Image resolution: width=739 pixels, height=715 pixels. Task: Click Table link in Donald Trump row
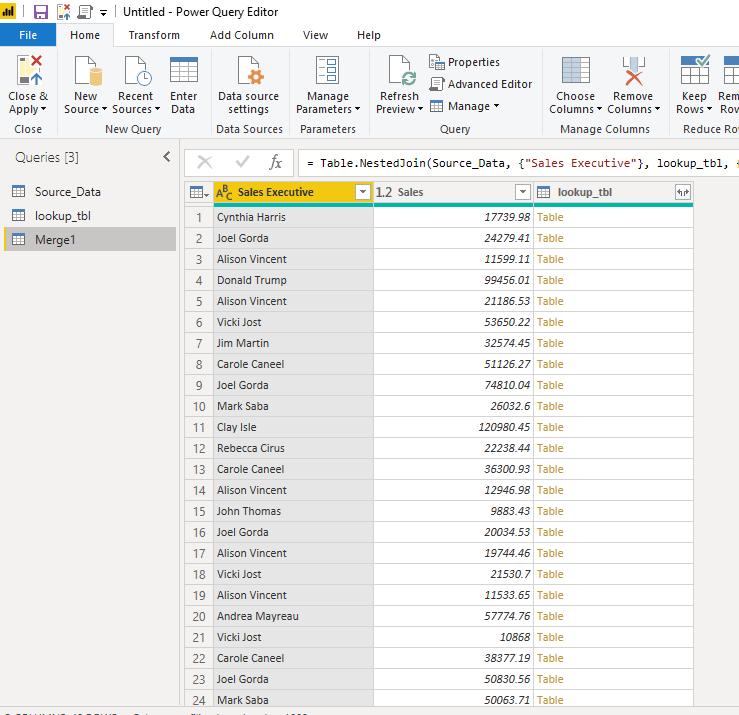coord(550,280)
